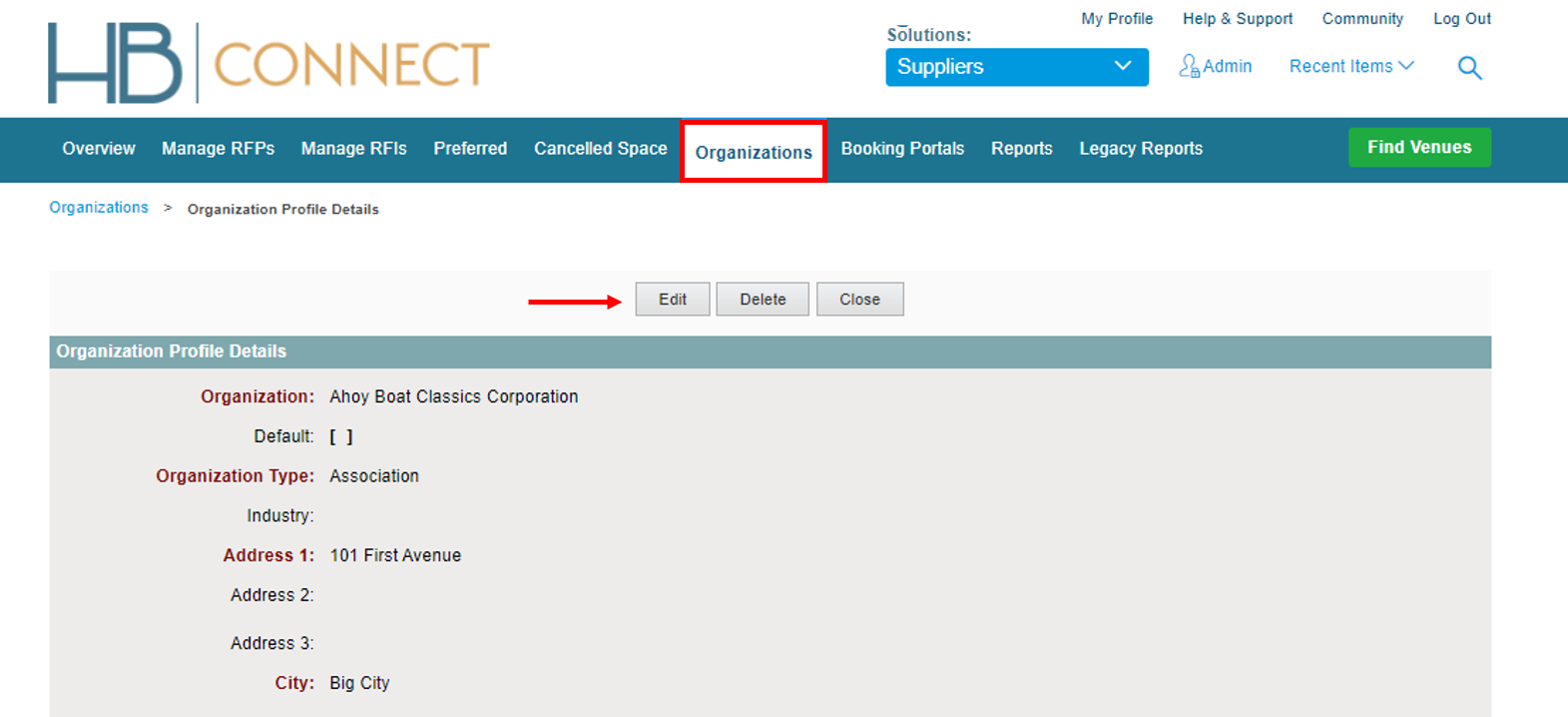Image resolution: width=1568 pixels, height=717 pixels.
Task: Go to the Overview tab
Action: pos(98,149)
